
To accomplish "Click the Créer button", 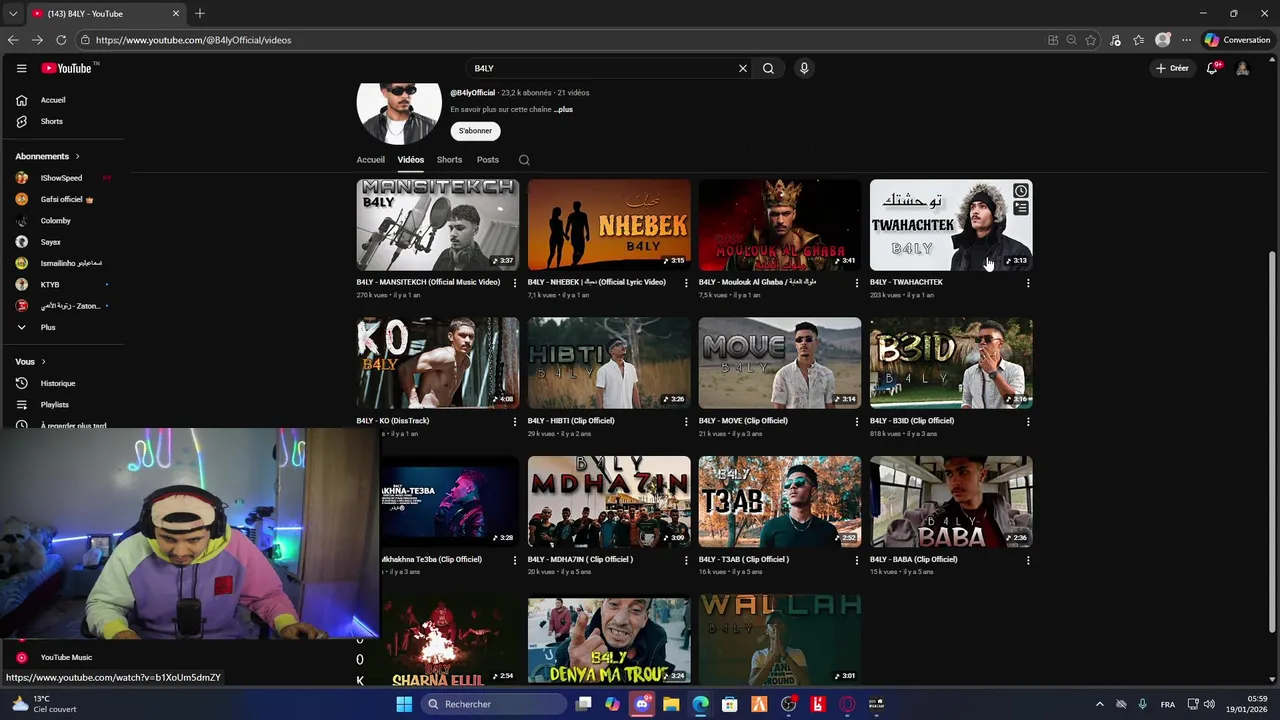I will pos(1172,68).
